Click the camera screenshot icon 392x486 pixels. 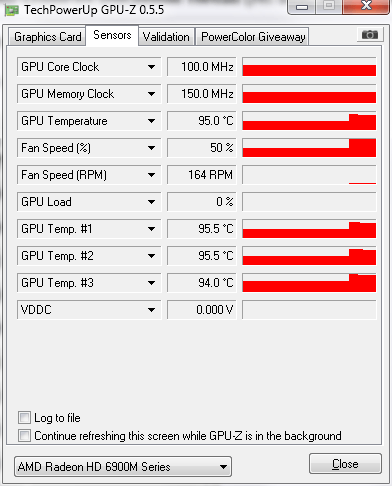pos(369,34)
